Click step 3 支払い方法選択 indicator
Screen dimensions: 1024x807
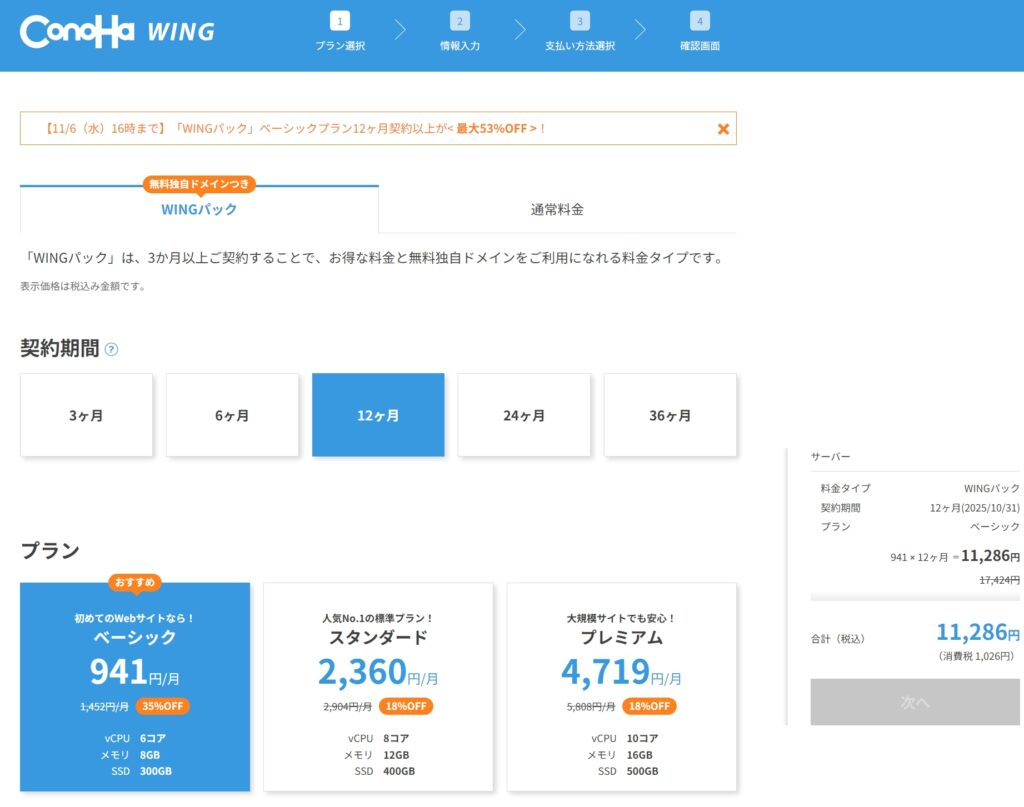click(580, 31)
